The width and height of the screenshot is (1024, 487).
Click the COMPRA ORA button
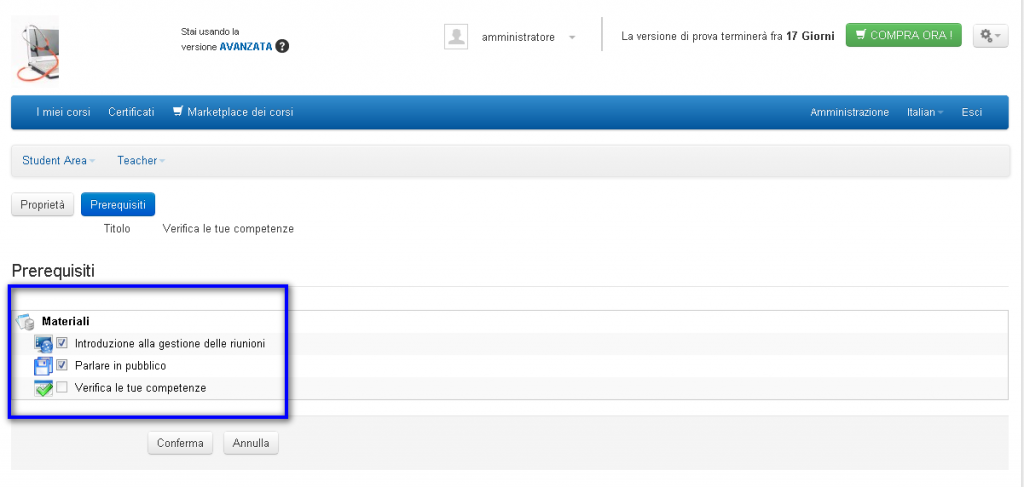(x=904, y=35)
